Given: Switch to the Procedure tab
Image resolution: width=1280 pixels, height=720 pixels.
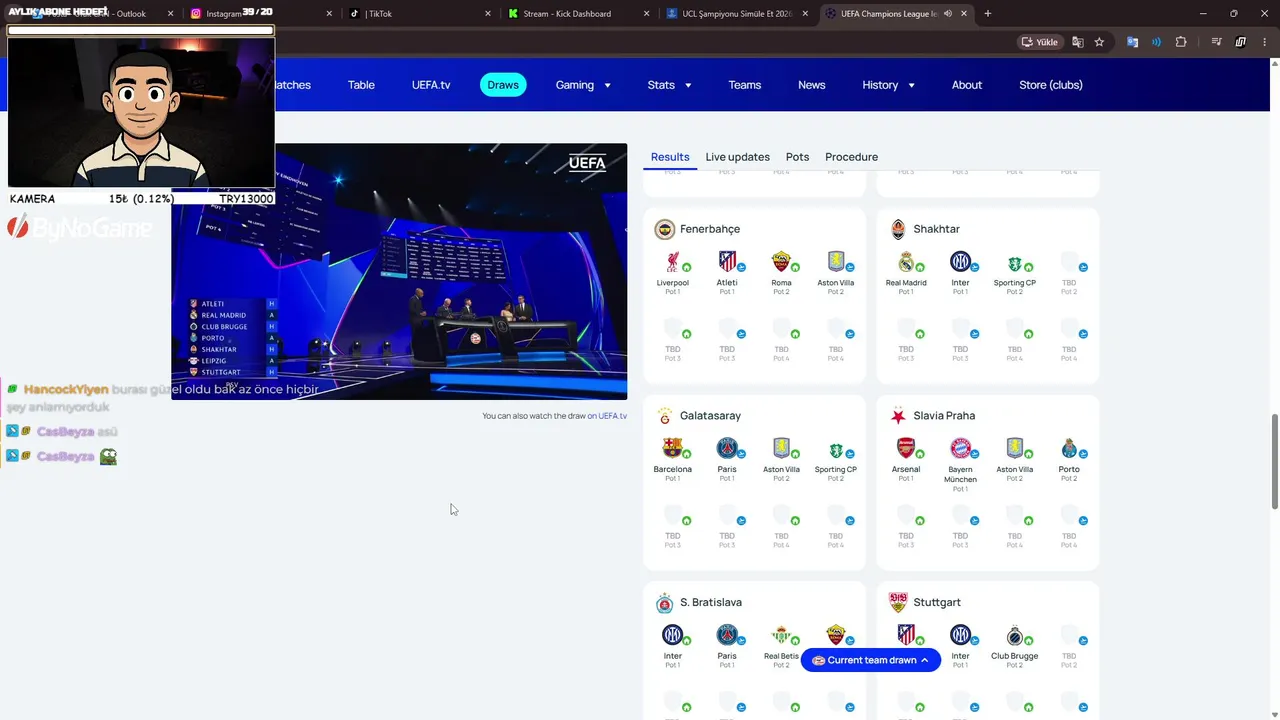Looking at the screenshot, I should [851, 157].
